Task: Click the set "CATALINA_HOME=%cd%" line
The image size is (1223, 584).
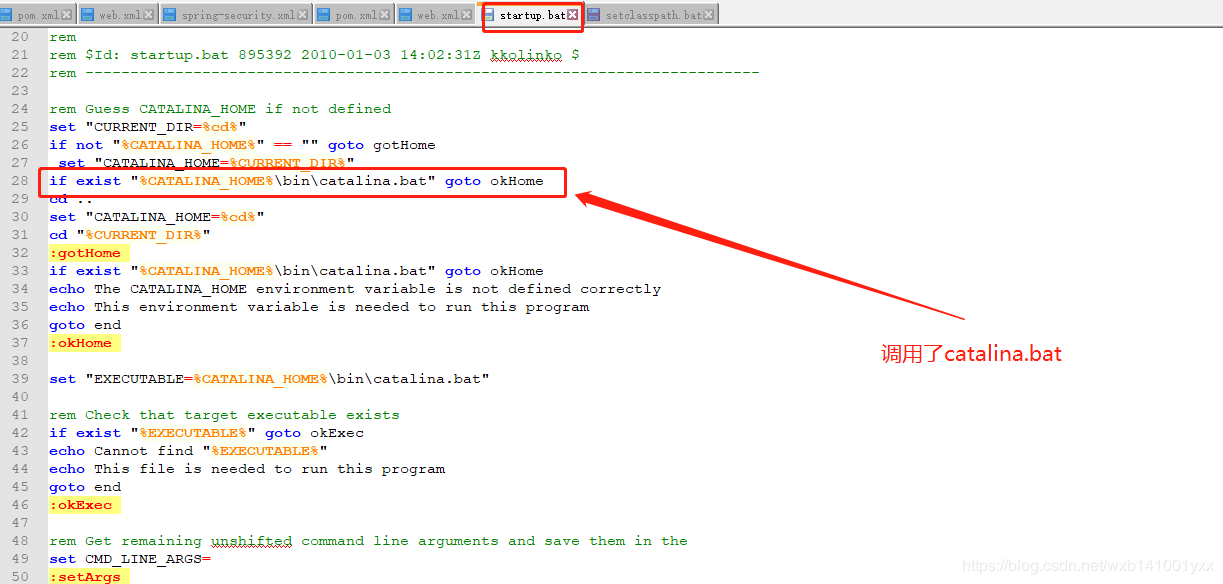Action: click(157, 217)
